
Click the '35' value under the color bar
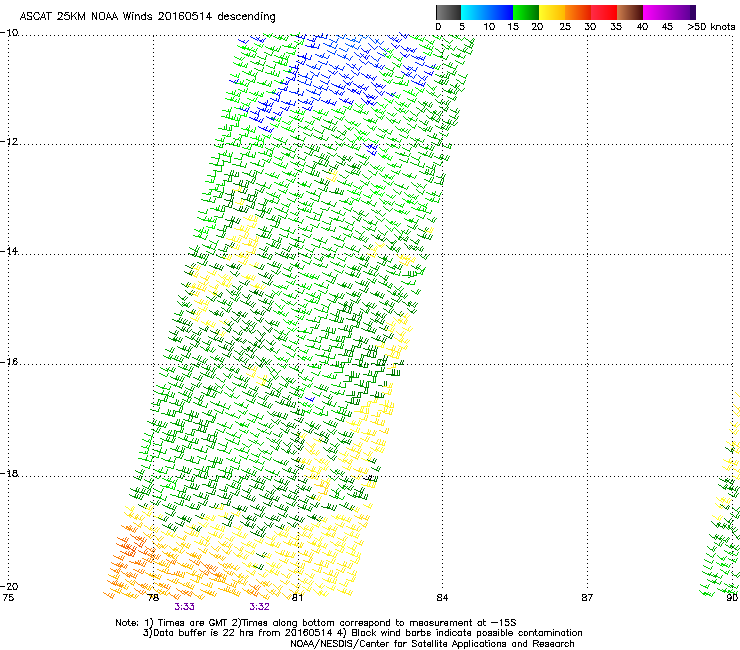click(616, 27)
